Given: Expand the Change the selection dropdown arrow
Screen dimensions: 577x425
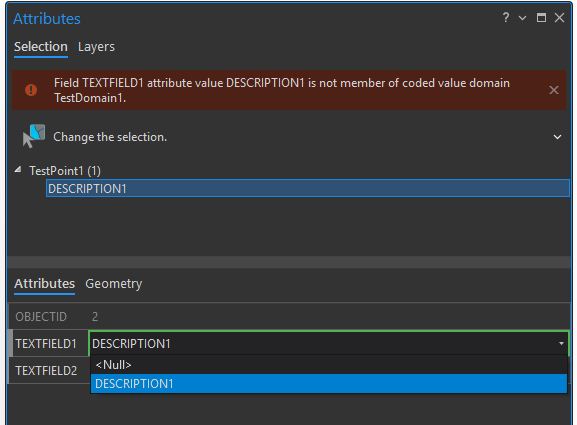Looking at the screenshot, I should click(557, 137).
